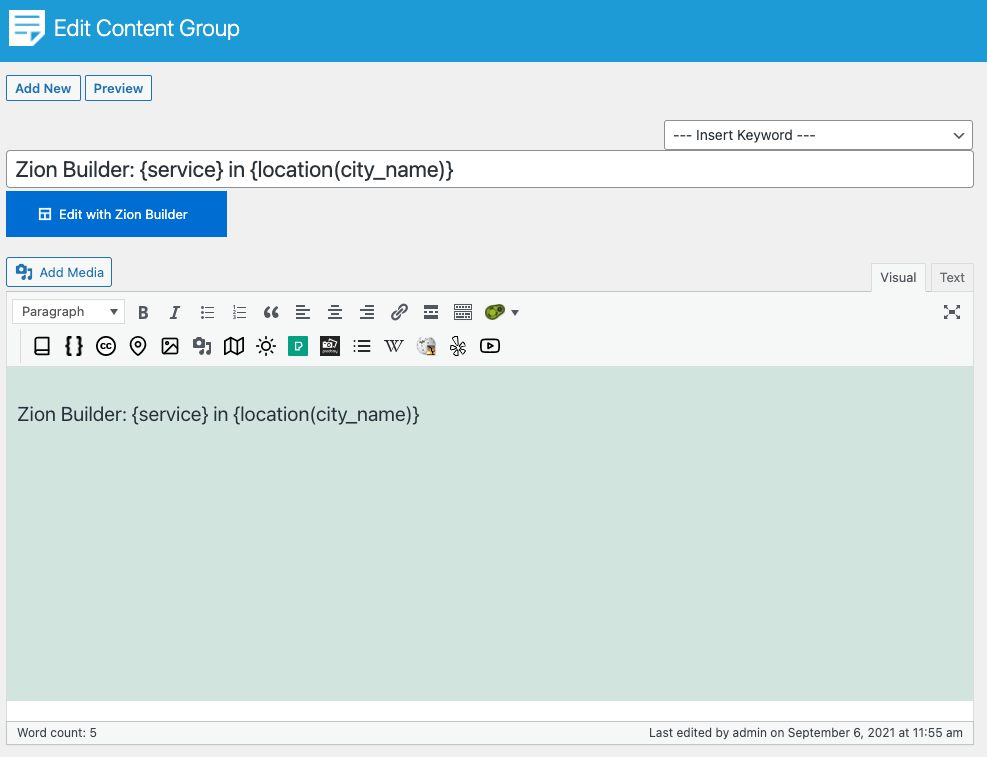Click the sun weather icon

point(266,346)
